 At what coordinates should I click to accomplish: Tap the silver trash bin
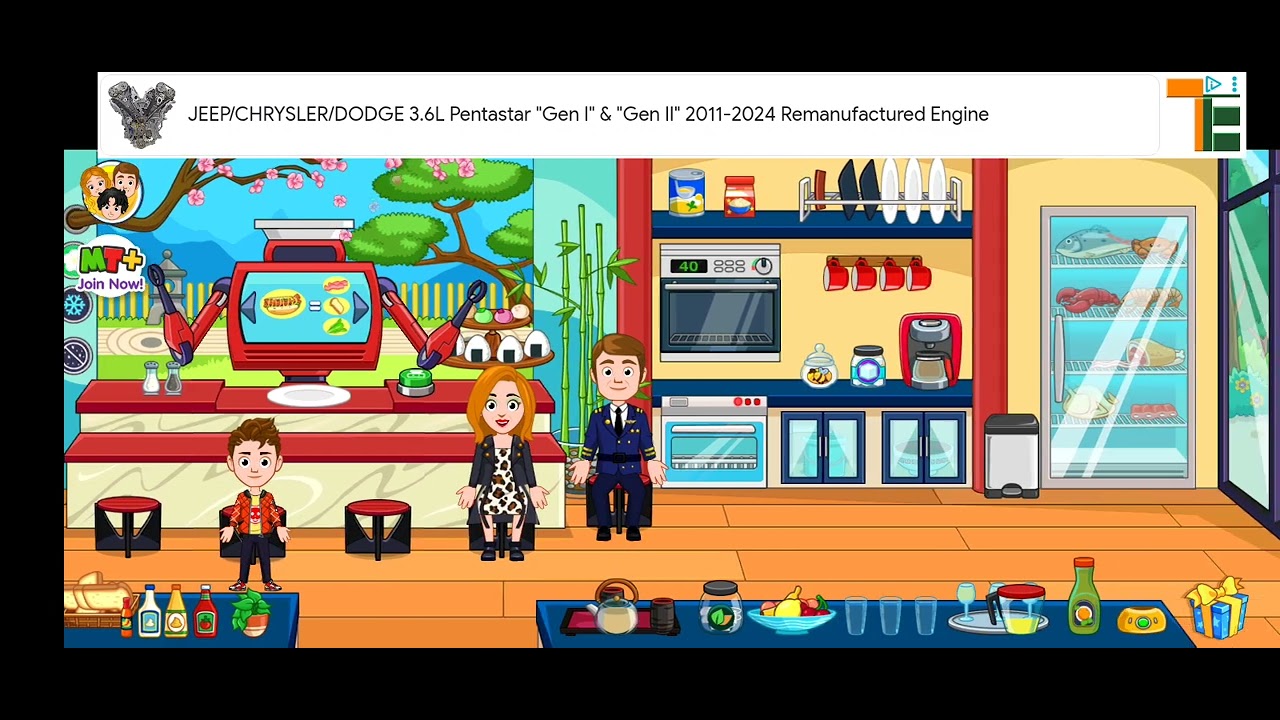tap(1011, 456)
